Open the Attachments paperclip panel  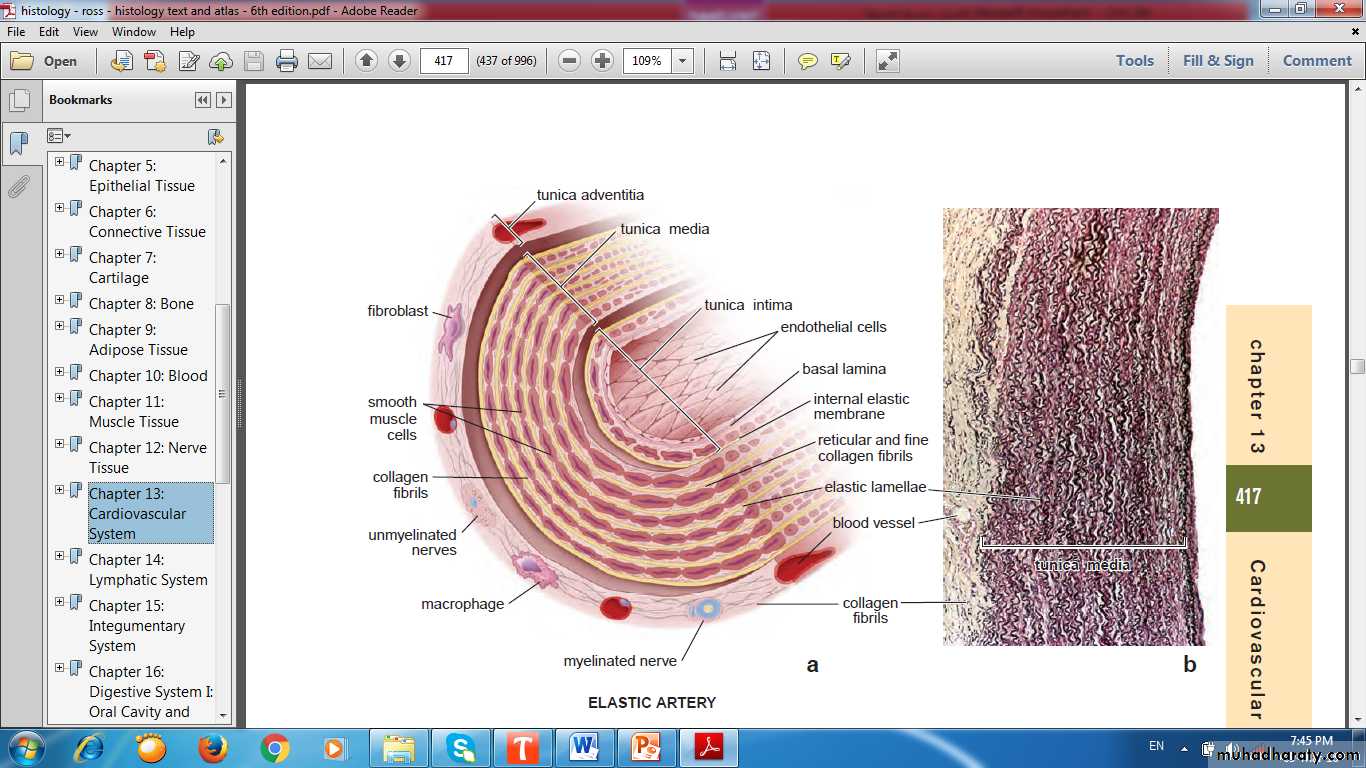(19, 186)
